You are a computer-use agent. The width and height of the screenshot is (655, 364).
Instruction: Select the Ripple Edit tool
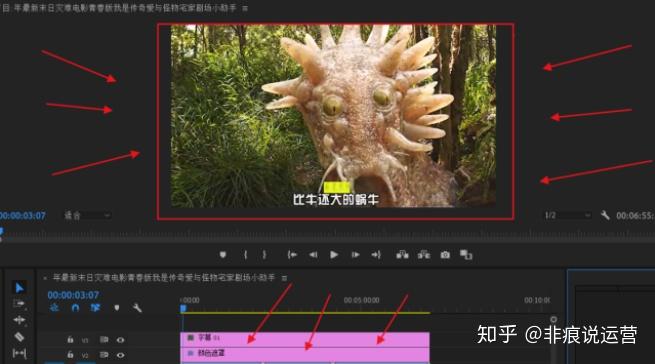coord(19,320)
